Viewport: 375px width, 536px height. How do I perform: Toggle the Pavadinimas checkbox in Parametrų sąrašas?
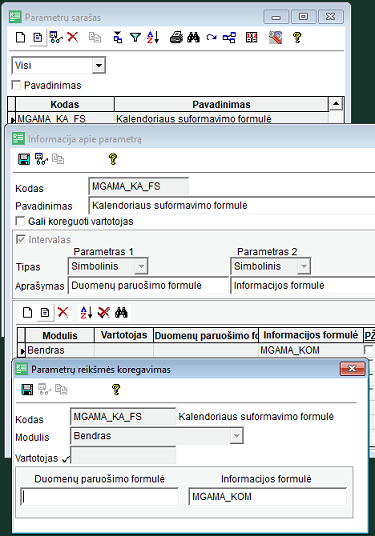point(16,85)
